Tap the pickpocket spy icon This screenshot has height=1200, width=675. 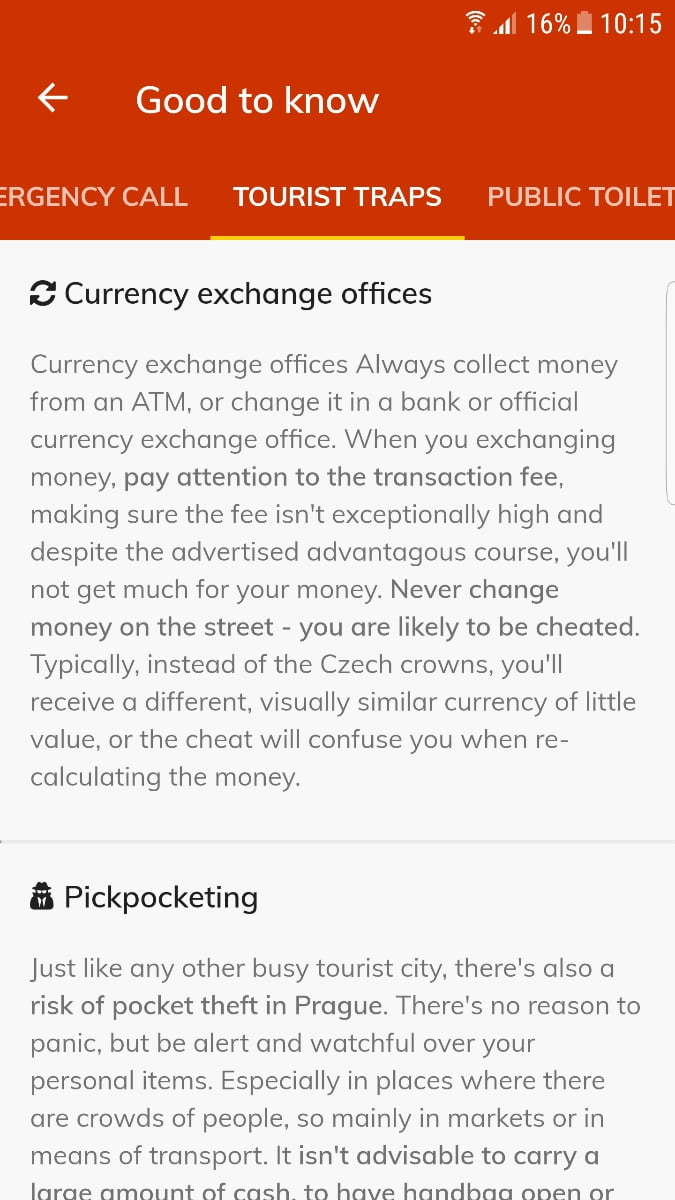coord(42,898)
